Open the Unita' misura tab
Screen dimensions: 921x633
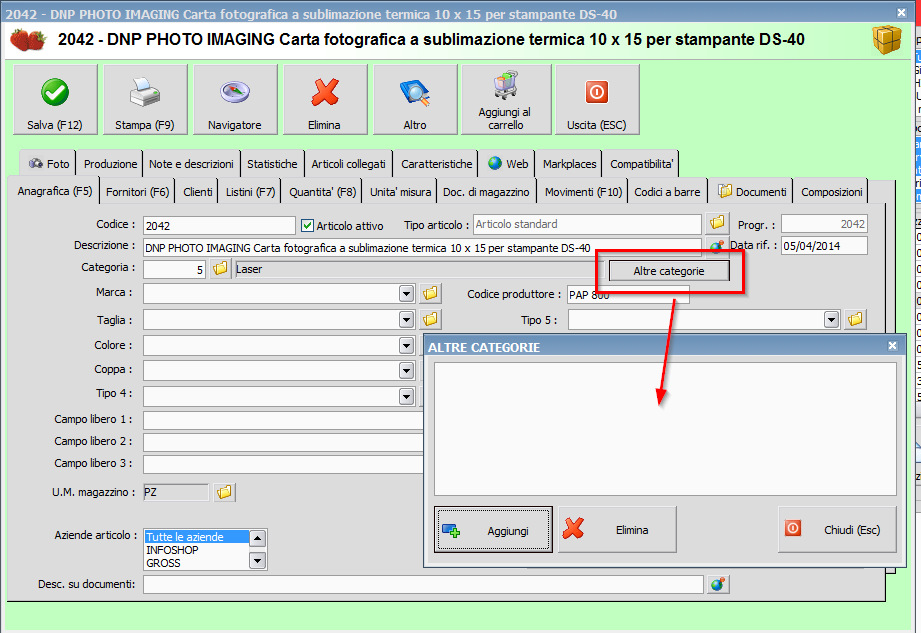pos(401,192)
